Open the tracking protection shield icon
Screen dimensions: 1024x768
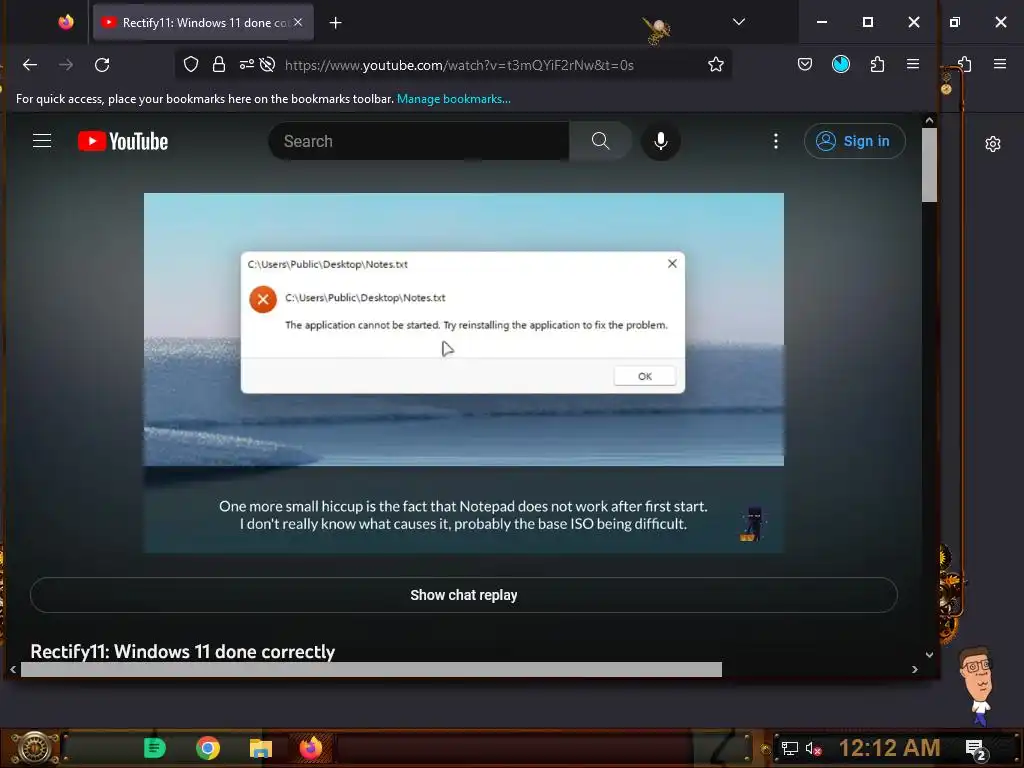(191, 65)
